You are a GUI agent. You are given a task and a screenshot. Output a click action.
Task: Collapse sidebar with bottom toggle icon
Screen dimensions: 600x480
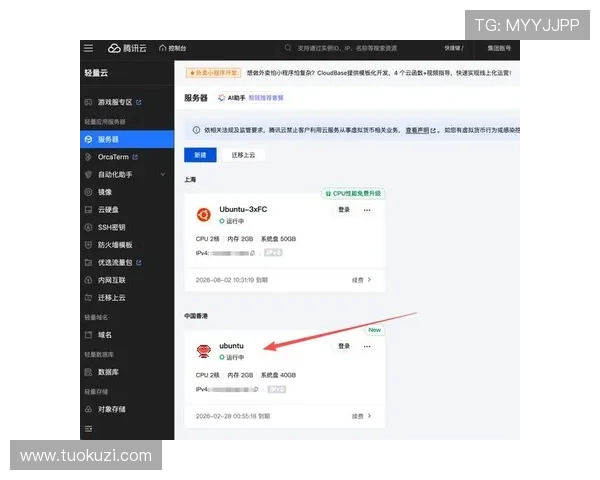pos(88,429)
